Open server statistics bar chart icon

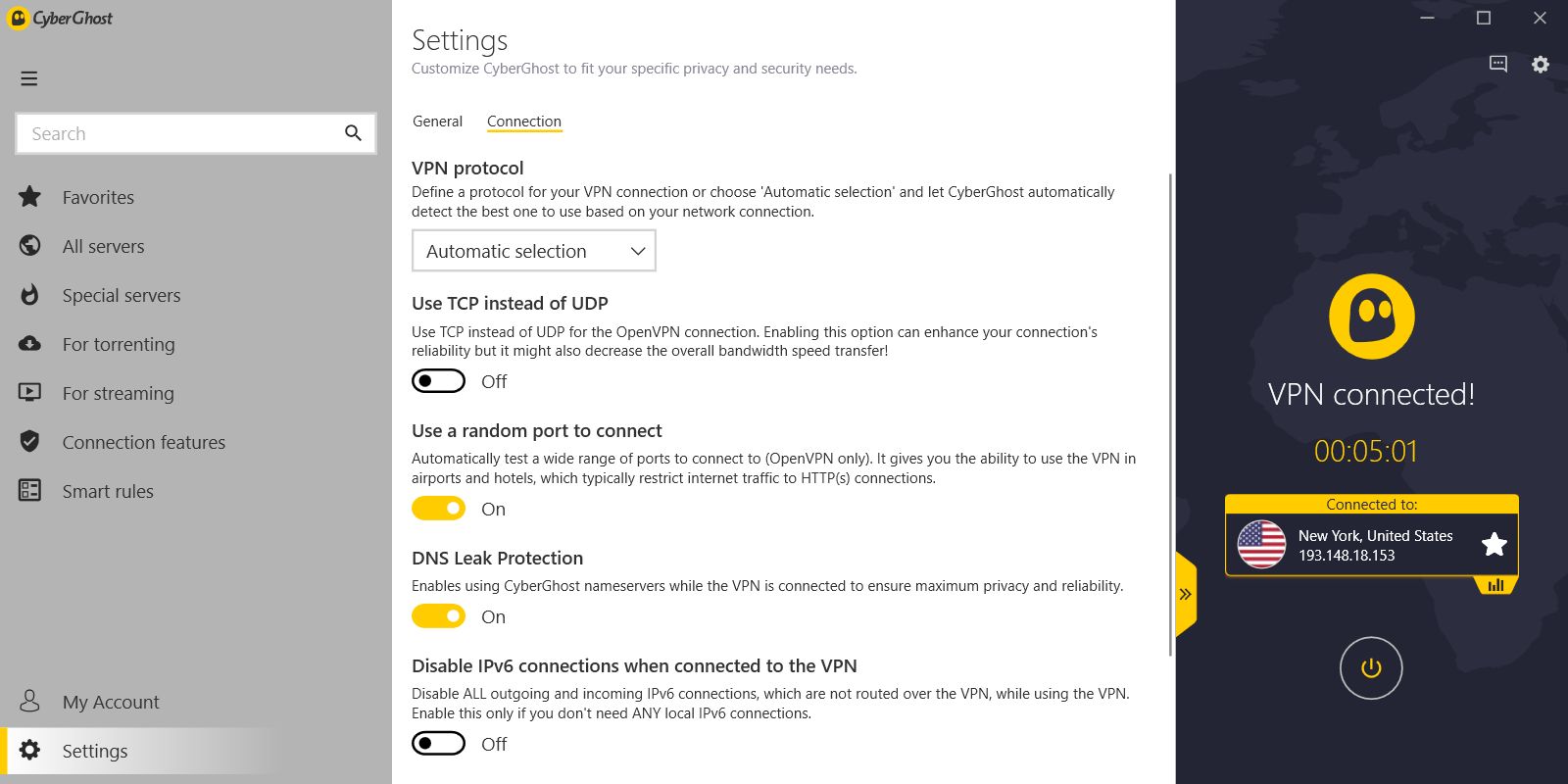click(1495, 585)
